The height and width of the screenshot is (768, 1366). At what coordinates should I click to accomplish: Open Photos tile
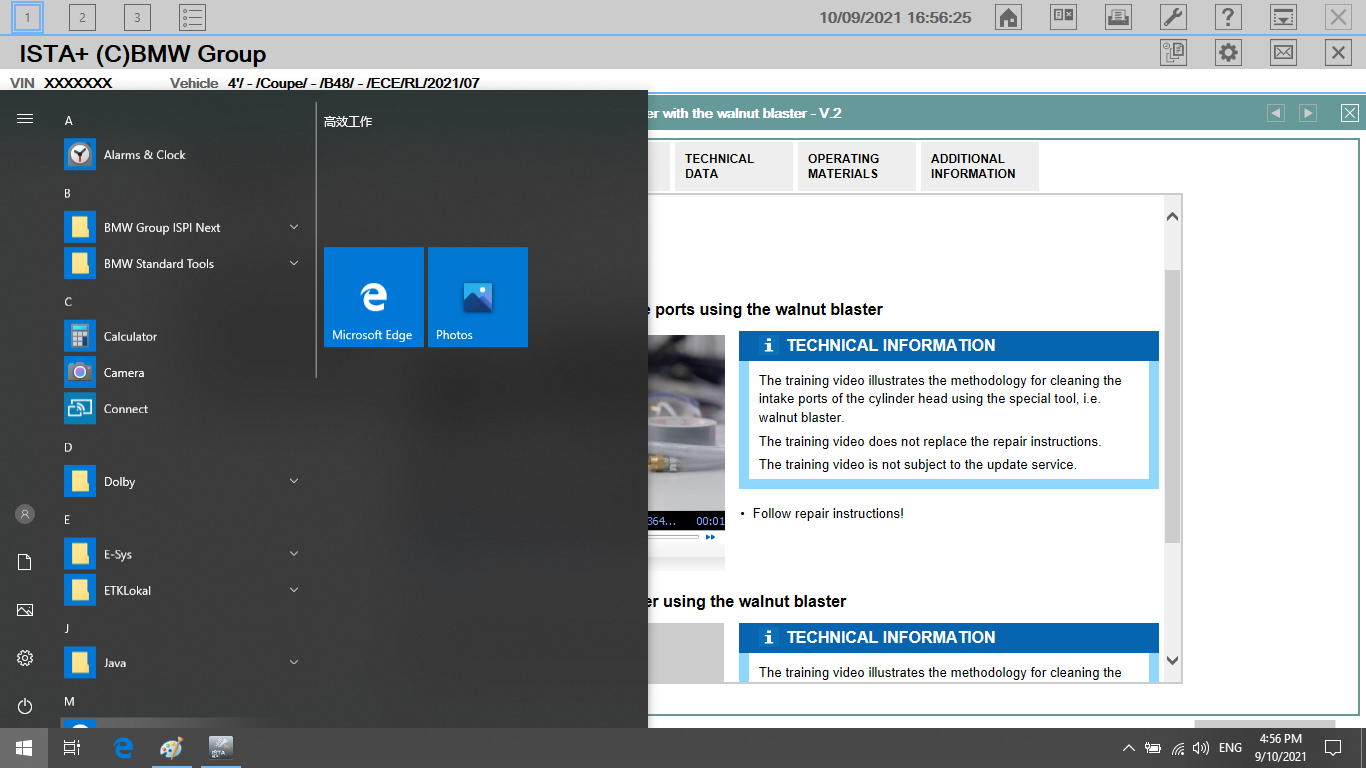[478, 297]
